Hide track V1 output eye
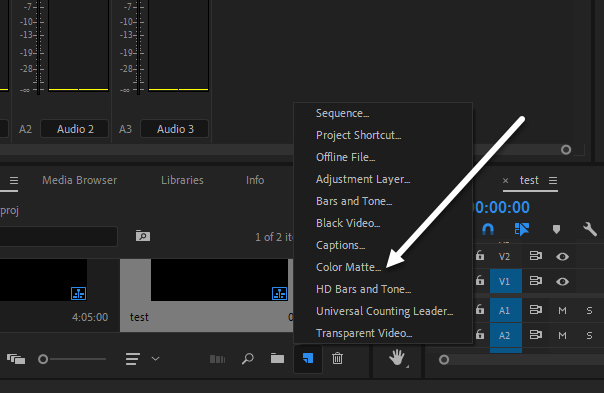Screen dimensions: 604x393 click(x=562, y=282)
